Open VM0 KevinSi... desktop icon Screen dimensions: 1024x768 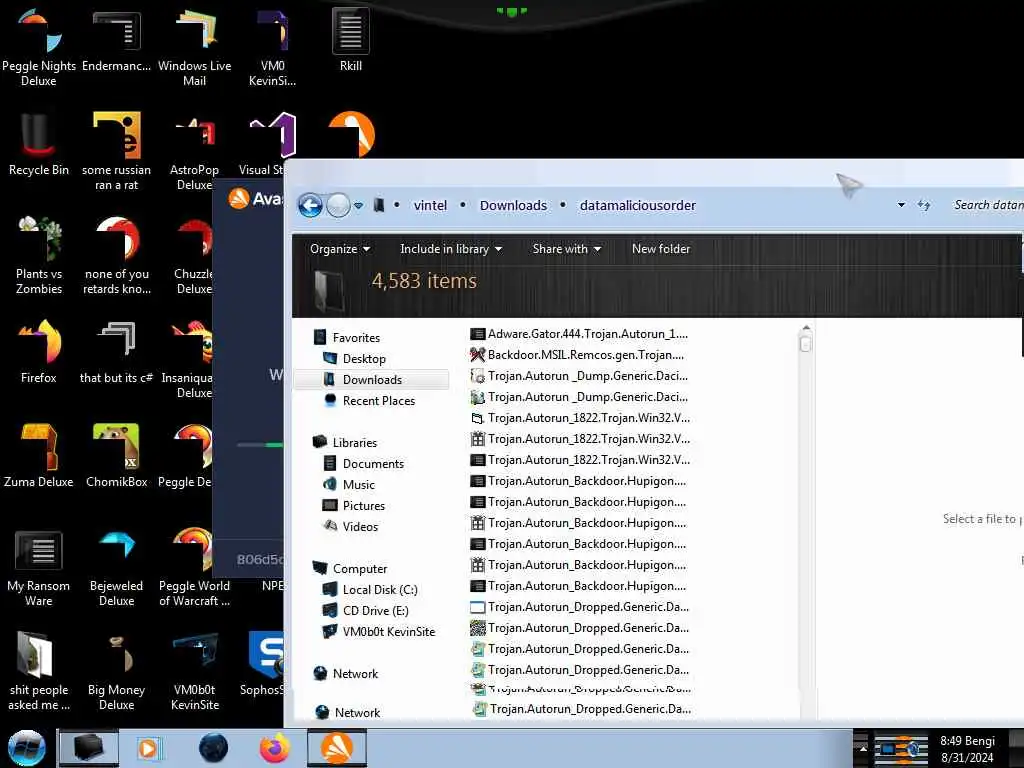[x=273, y=46]
